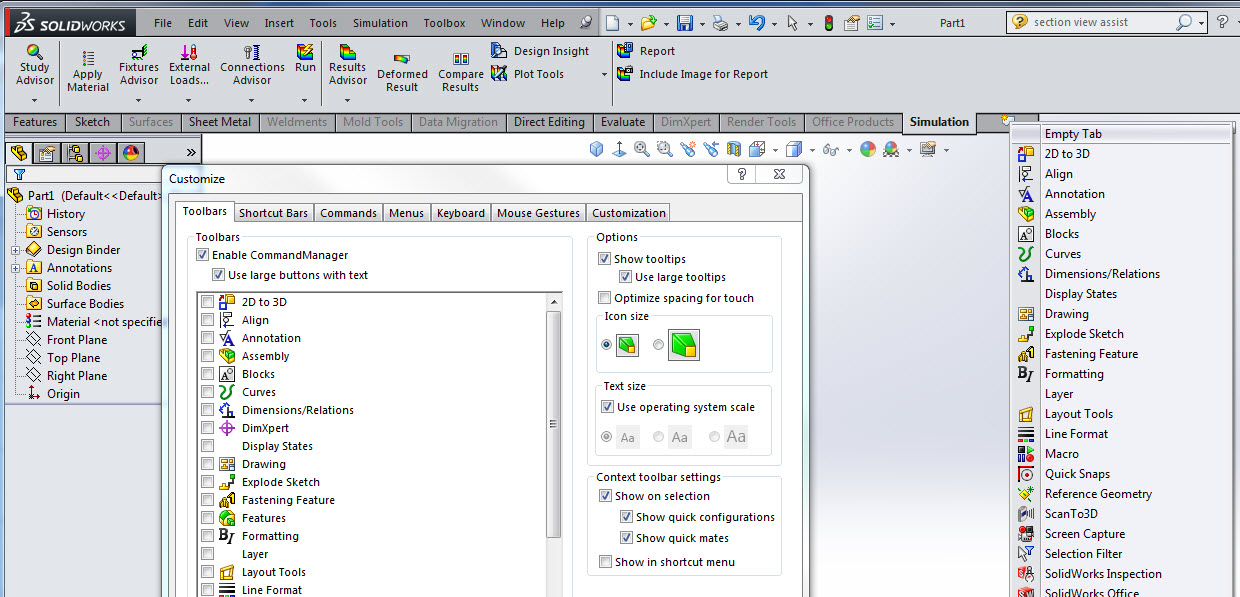Click the Customize dialog help button
Screen dimensions: 1240x597
(x=742, y=174)
